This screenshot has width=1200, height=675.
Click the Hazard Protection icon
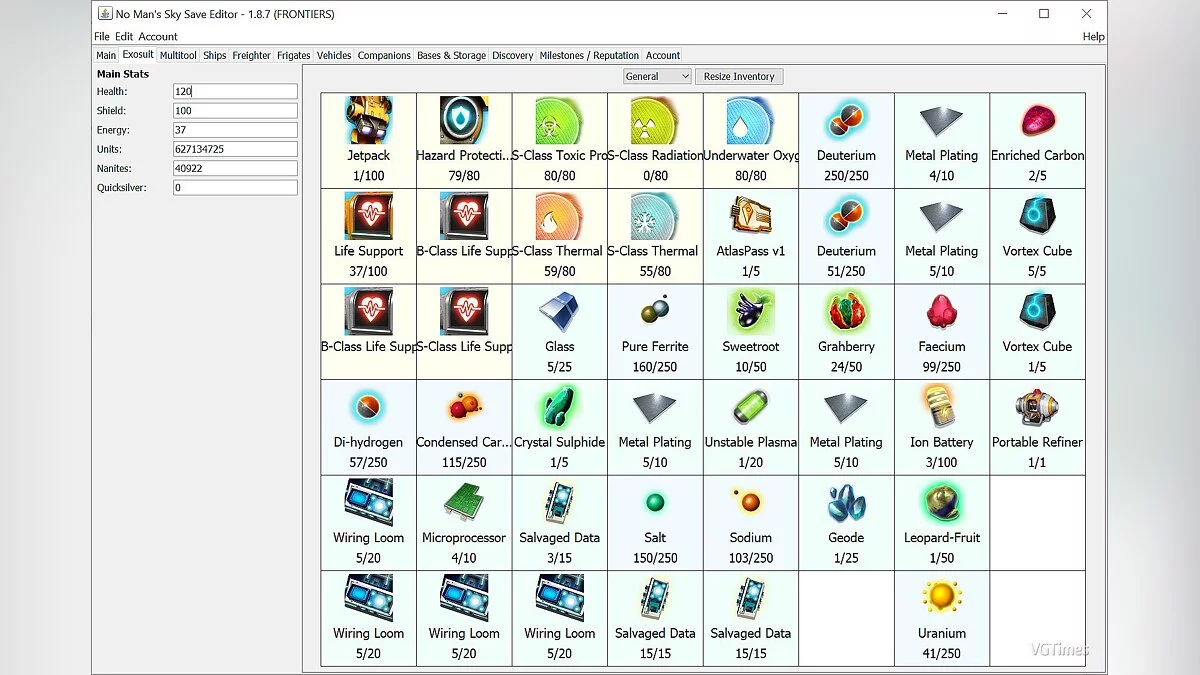point(464,121)
